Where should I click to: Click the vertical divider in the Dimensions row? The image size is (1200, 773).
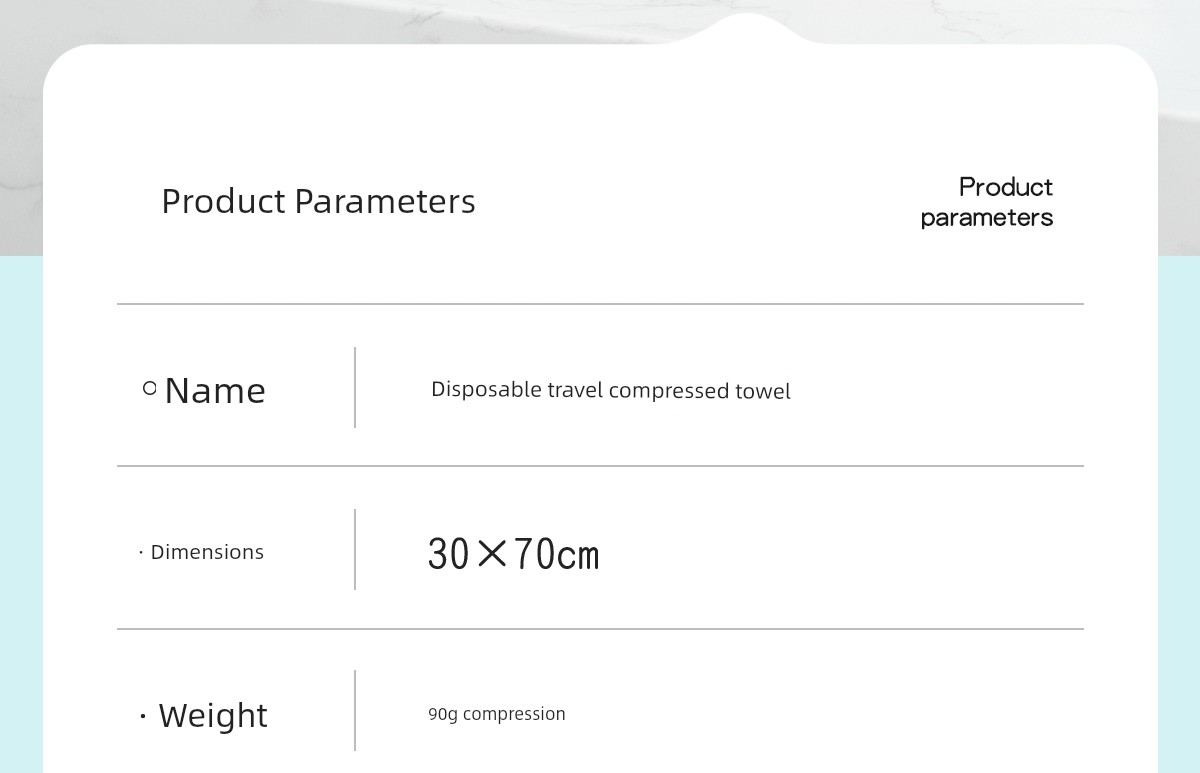point(355,549)
